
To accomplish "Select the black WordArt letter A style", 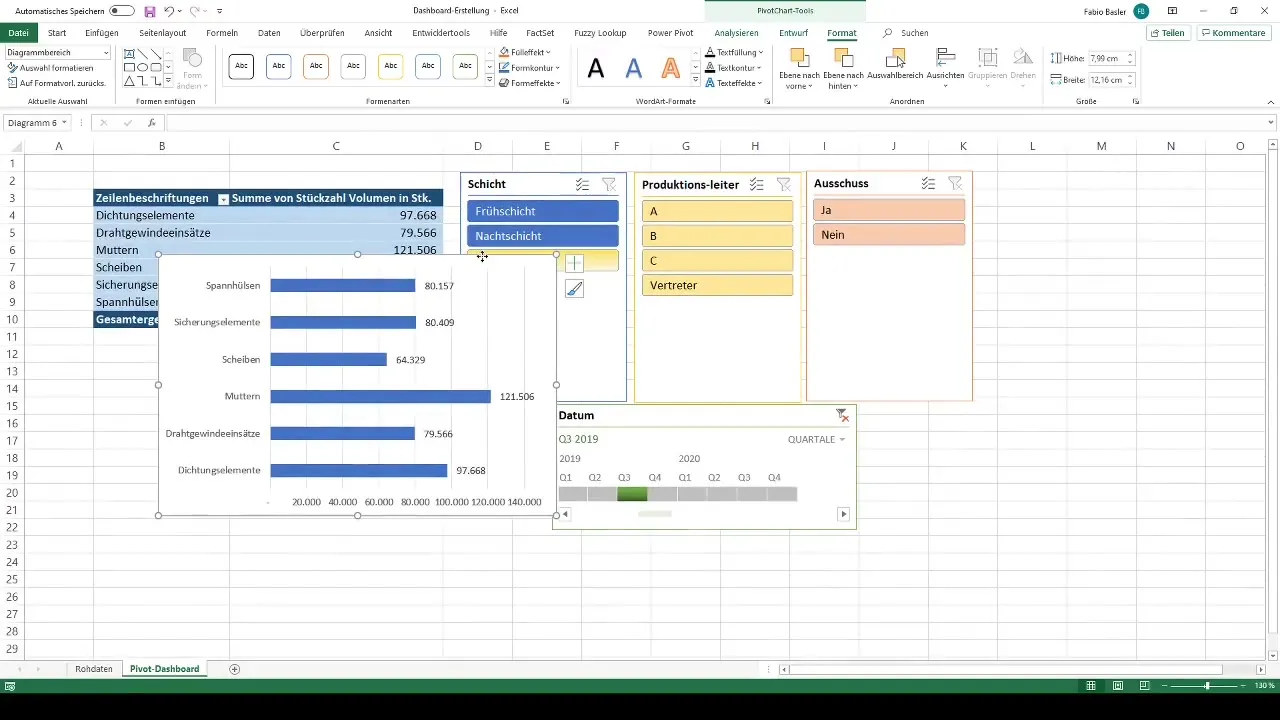I will [596, 68].
